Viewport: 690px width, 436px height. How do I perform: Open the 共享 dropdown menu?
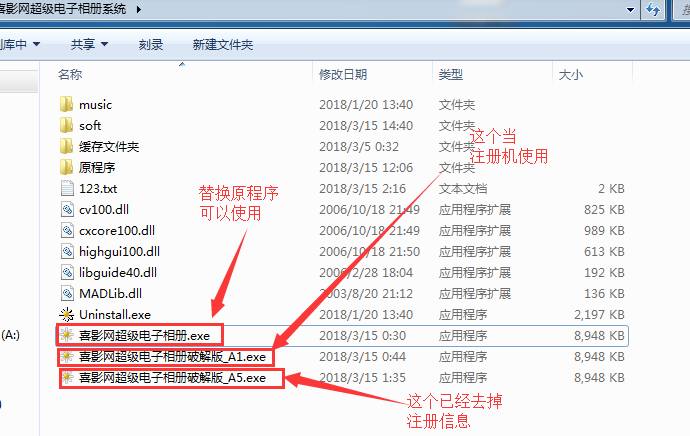(89, 44)
